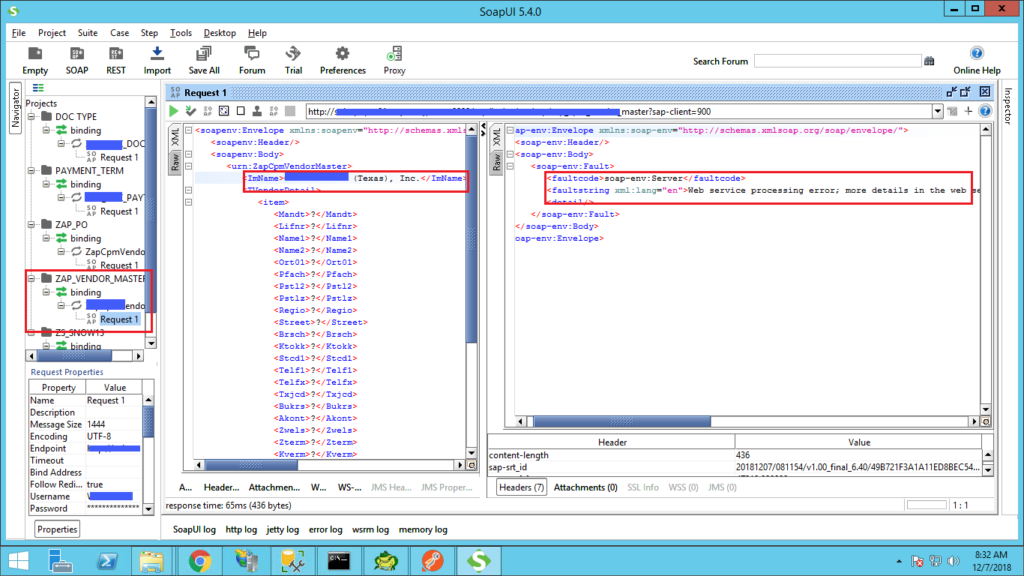Open the Forum toolbar icon
1024x576 pixels.
tap(251, 60)
